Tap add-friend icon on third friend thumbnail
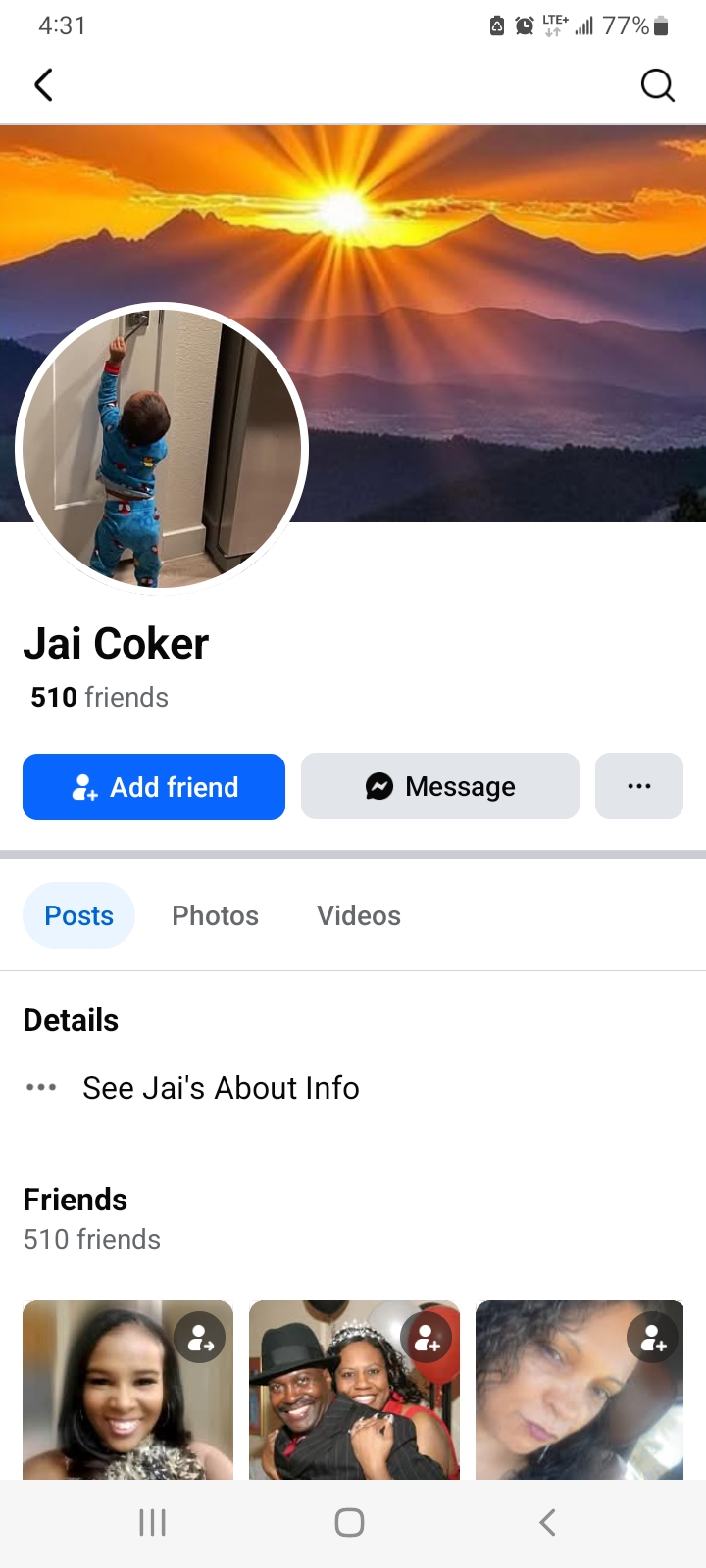 [x=653, y=1338]
